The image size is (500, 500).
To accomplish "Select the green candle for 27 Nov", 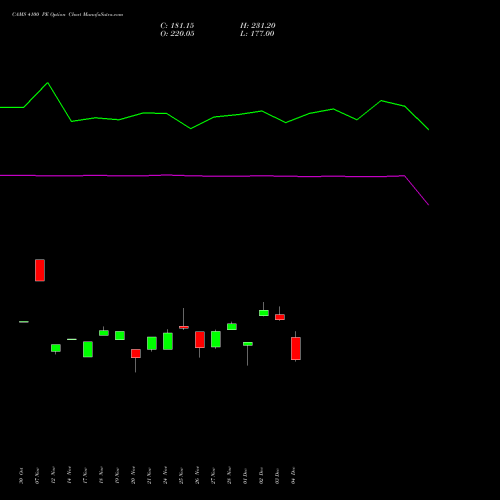I will [x=216, y=339].
